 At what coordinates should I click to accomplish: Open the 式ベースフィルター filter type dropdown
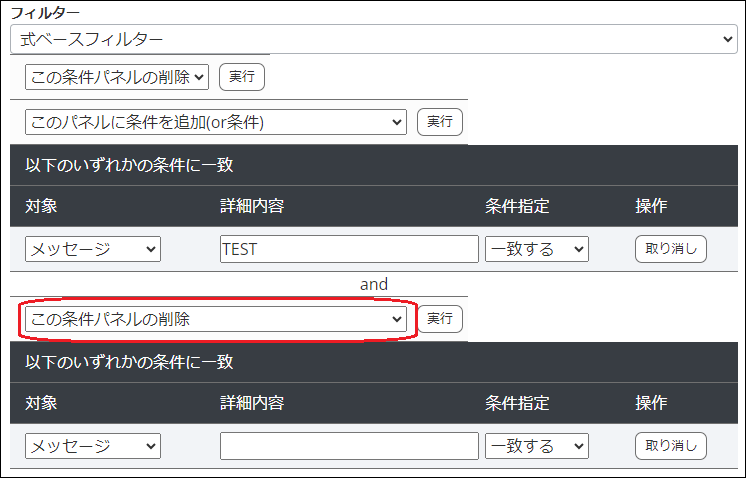coord(373,40)
